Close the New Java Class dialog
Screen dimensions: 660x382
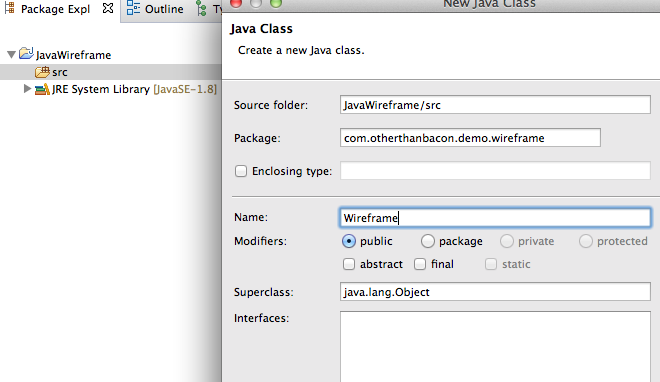pos(236,3)
